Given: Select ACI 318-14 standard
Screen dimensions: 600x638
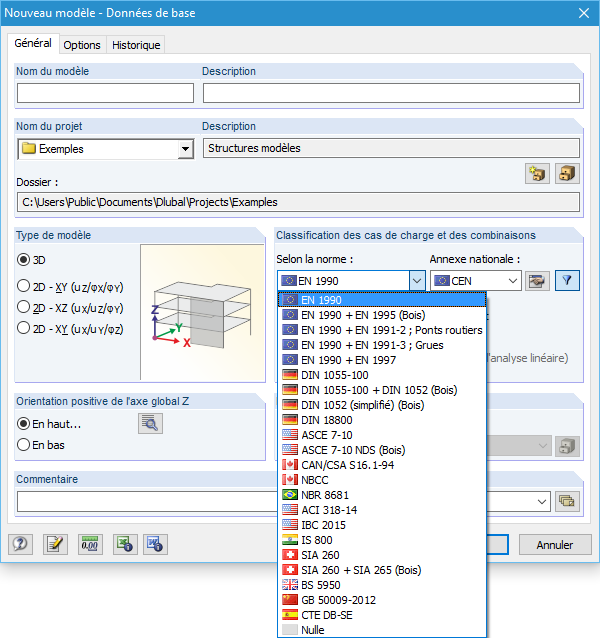Looking at the screenshot, I should (382, 510).
